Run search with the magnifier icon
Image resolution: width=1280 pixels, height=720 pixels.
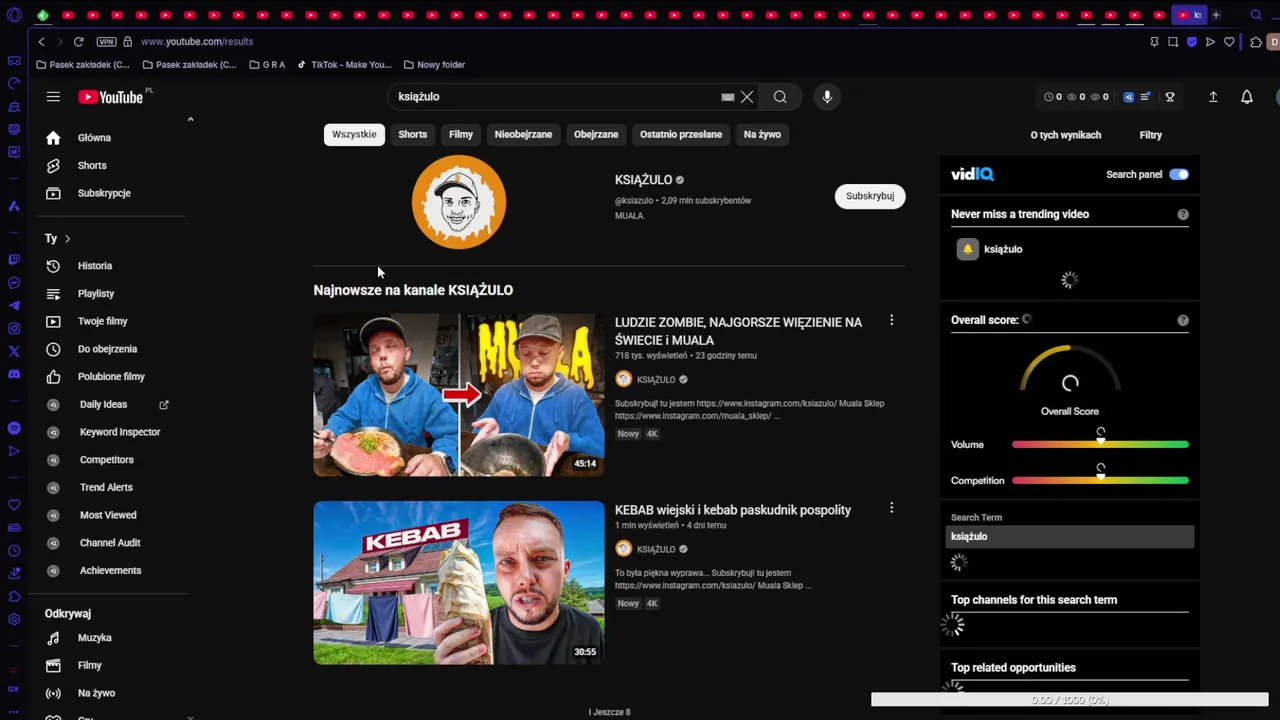pyautogui.click(x=780, y=97)
